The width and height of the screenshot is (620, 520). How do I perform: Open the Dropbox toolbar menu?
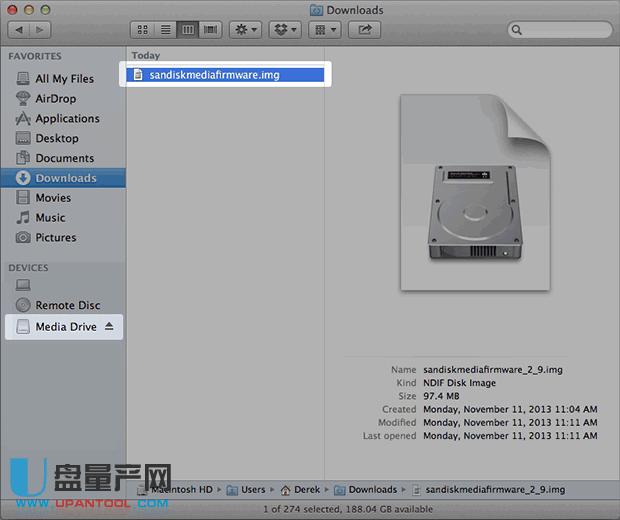(285, 30)
